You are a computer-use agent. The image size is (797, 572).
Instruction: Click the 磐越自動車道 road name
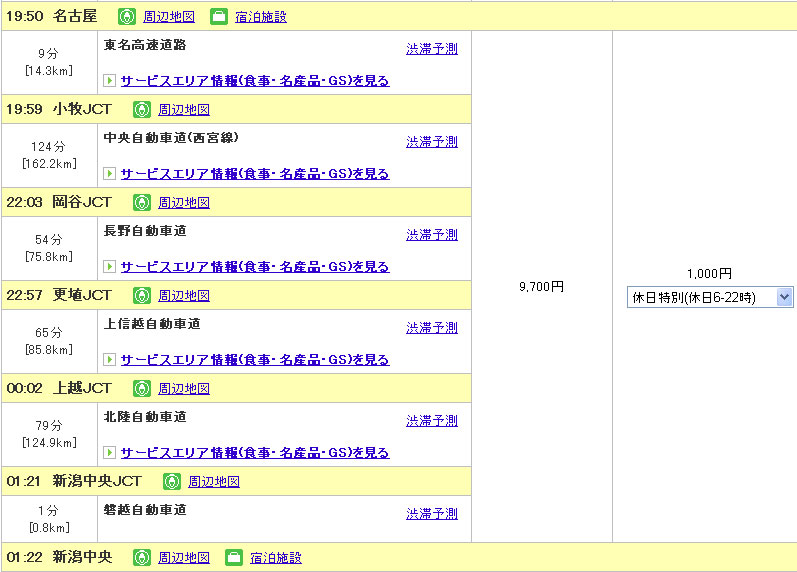click(145, 510)
